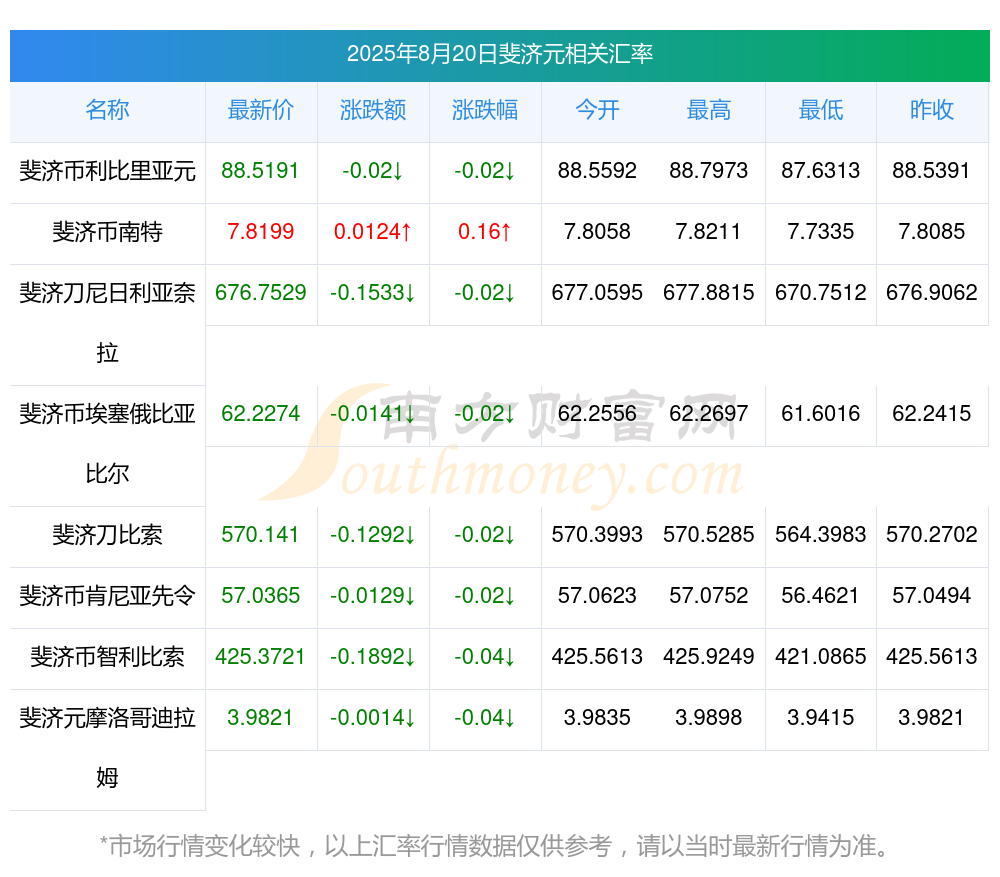Click the red price 7.8199

pyautogui.click(x=260, y=231)
